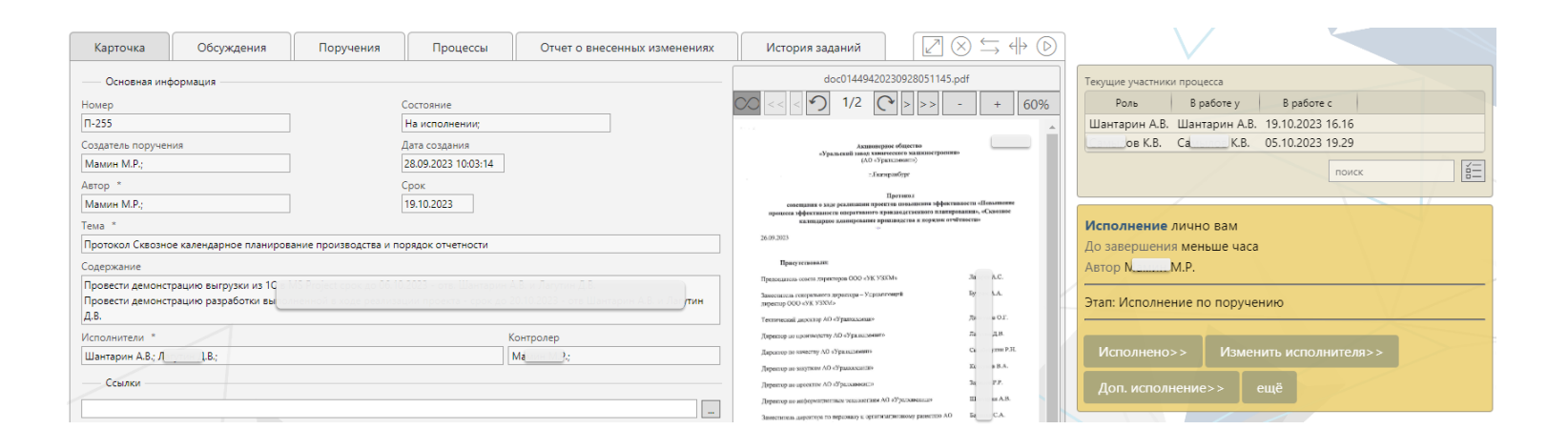The width and height of the screenshot is (1568, 429).
Task: Open the 60% zoom level selector
Action: (1036, 104)
